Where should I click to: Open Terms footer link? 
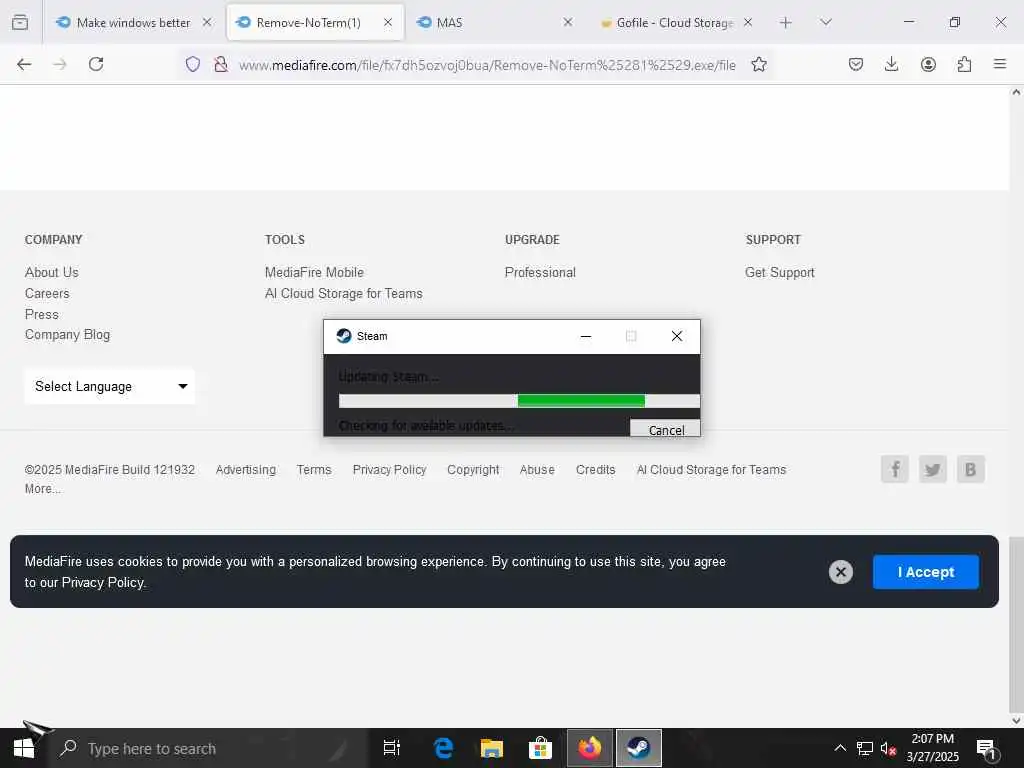[x=314, y=470]
